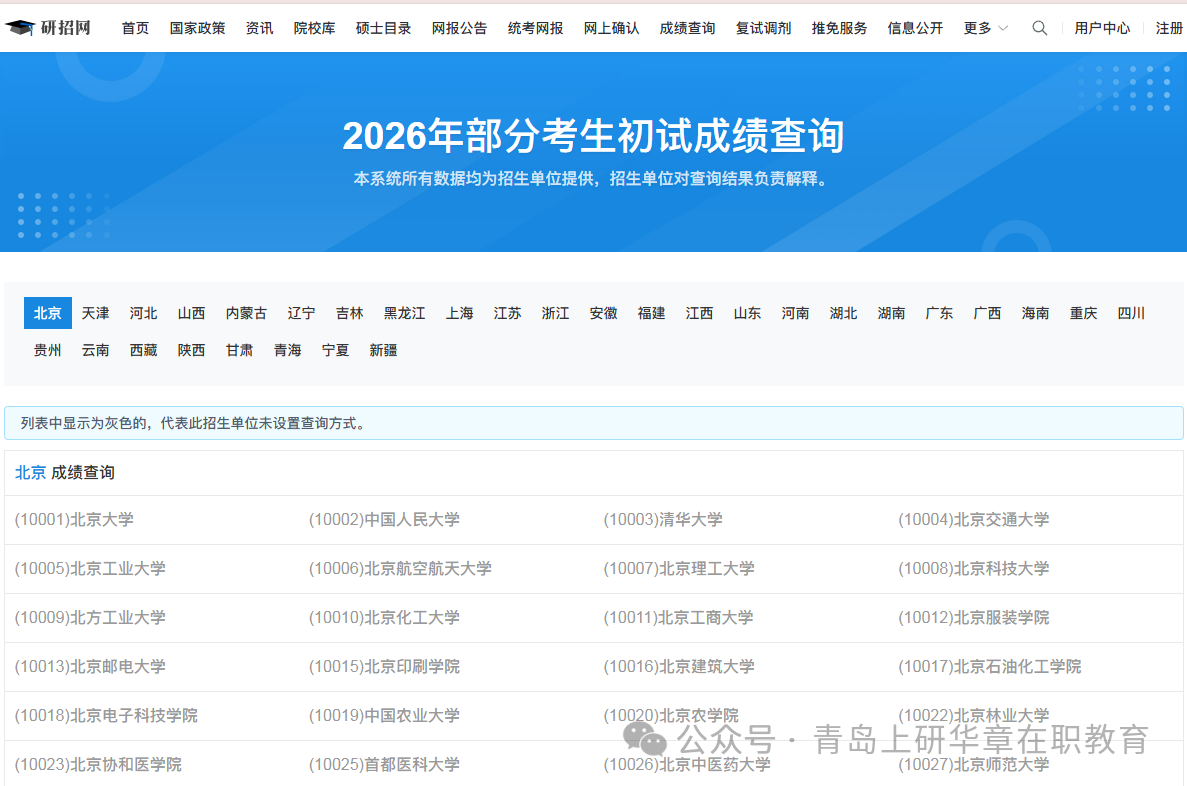Click the 研招网 graduation cap logo
This screenshot has height=786, width=1187.
tap(23, 27)
